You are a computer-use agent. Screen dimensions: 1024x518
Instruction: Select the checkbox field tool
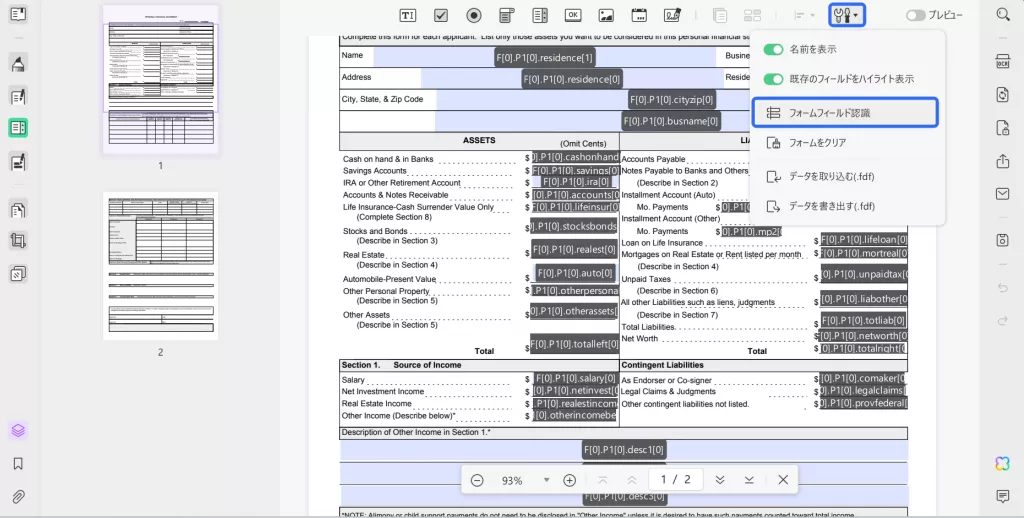pyautogui.click(x=441, y=15)
